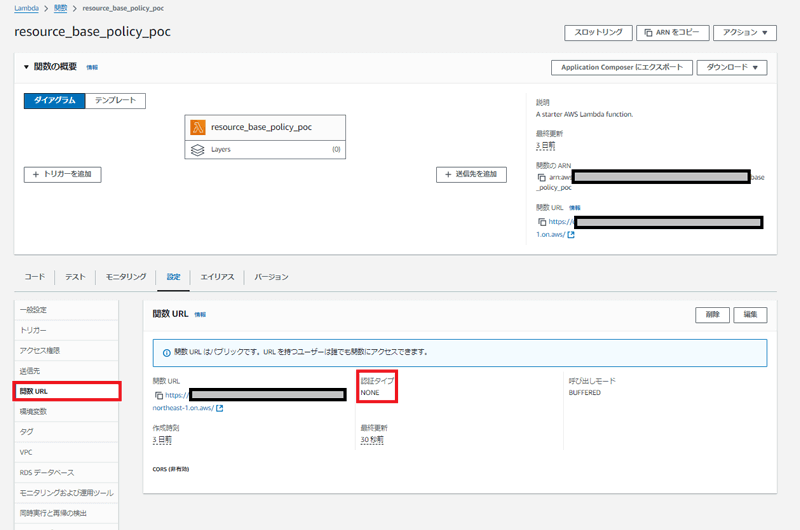This screenshot has width=800, height=530.
Task: Collapse the 関数の概要 section
Action: point(26,67)
